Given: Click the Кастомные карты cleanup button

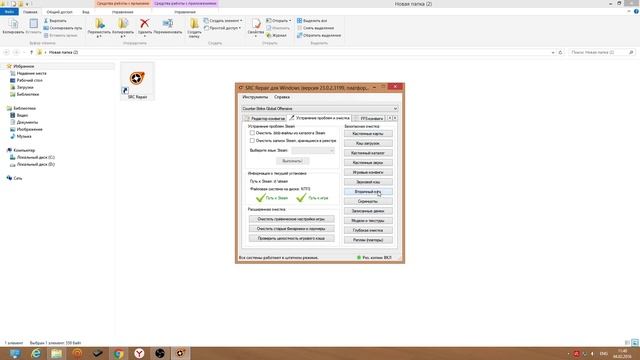Looking at the screenshot, I should [x=368, y=133].
